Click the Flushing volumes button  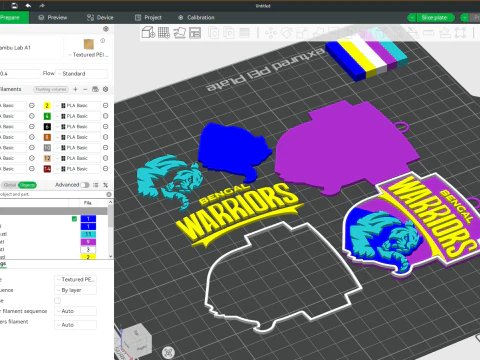(51, 89)
